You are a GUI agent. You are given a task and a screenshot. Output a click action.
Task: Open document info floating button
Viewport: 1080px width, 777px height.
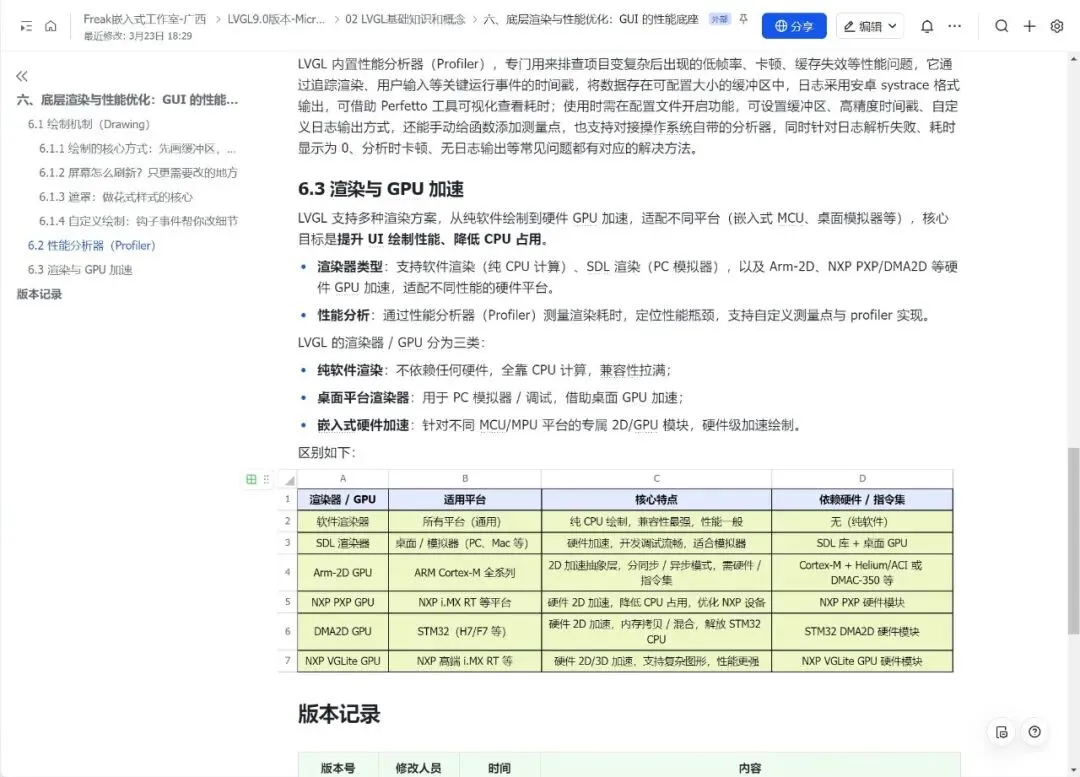(x=1001, y=732)
